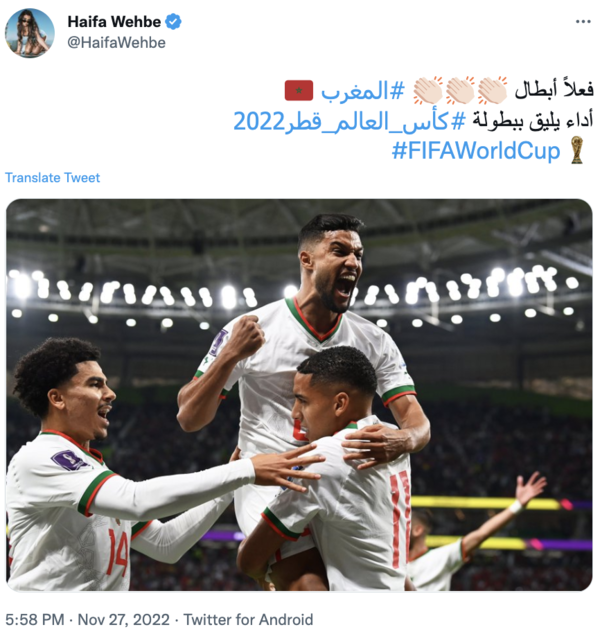Click the 5:58 PM timestamp
The width and height of the screenshot is (600, 643).
click(x=35, y=620)
